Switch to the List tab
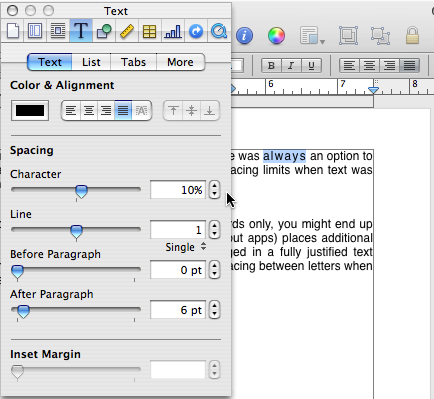This screenshot has width=434, height=399. tap(91, 62)
